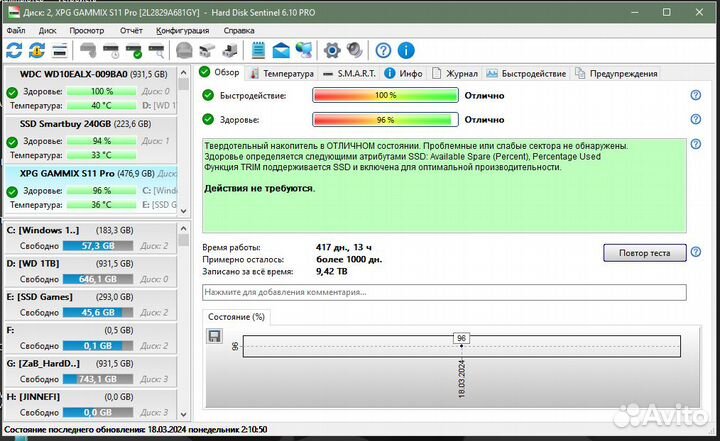Viewport: 720px width, 441px height.
Task: Click the Hard Disk Sentinel title bar icon
Action: (x=14, y=12)
